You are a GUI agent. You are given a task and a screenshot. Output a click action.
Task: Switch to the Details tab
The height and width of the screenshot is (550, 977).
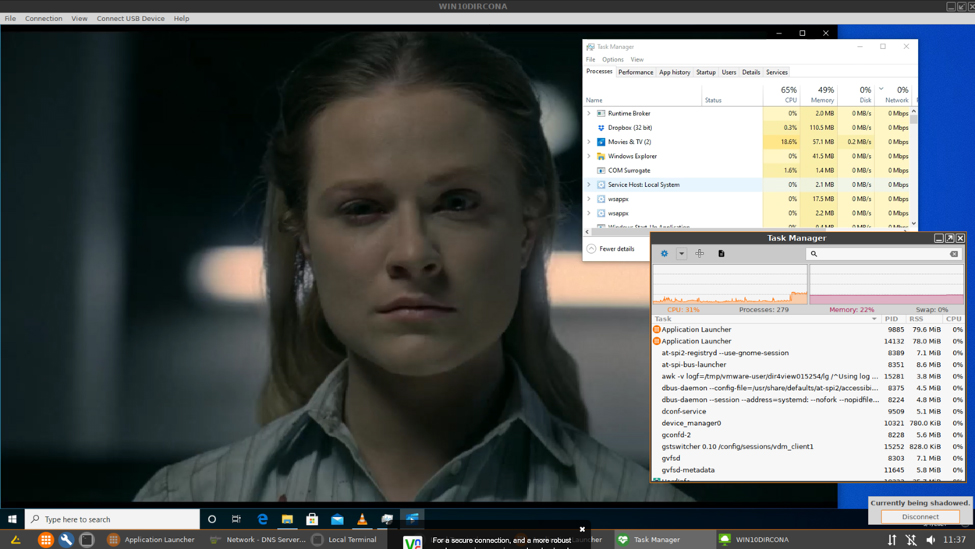(x=751, y=72)
